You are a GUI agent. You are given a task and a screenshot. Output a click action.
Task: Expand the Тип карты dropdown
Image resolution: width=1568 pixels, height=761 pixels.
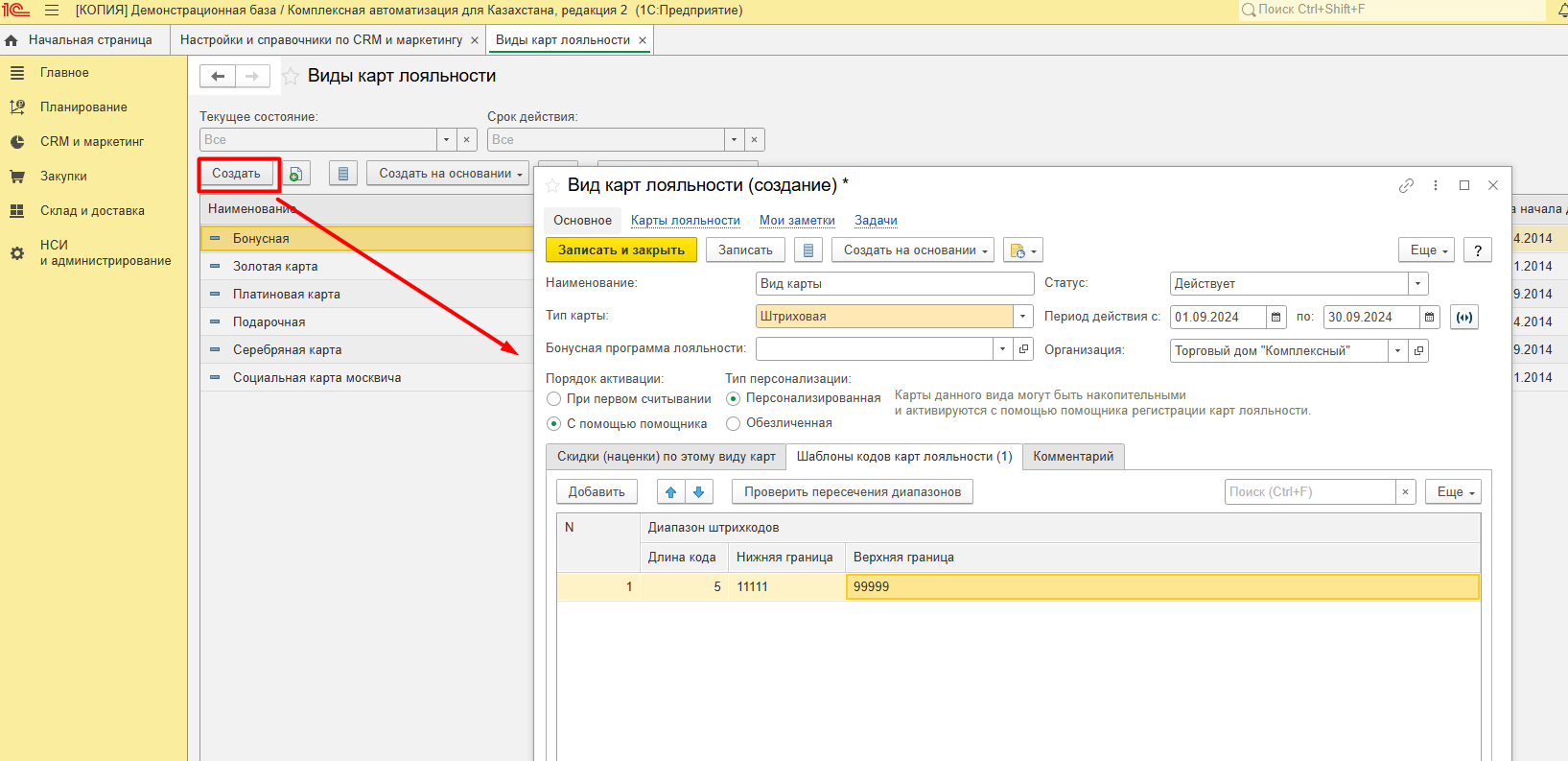click(1023, 317)
